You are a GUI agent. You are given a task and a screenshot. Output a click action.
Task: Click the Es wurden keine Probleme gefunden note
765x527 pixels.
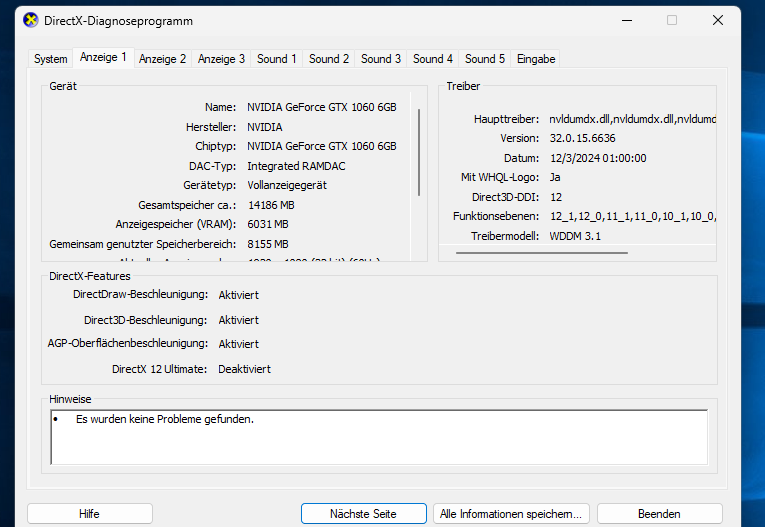165,419
